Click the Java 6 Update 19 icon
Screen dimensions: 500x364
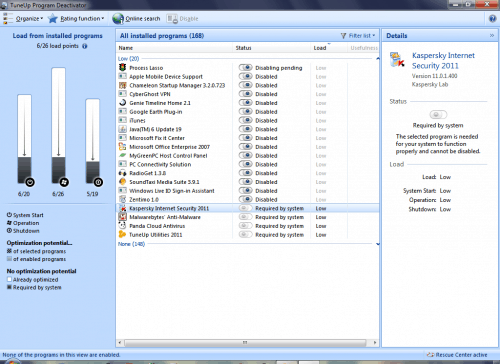pyautogui.click(x=122, y=129)
